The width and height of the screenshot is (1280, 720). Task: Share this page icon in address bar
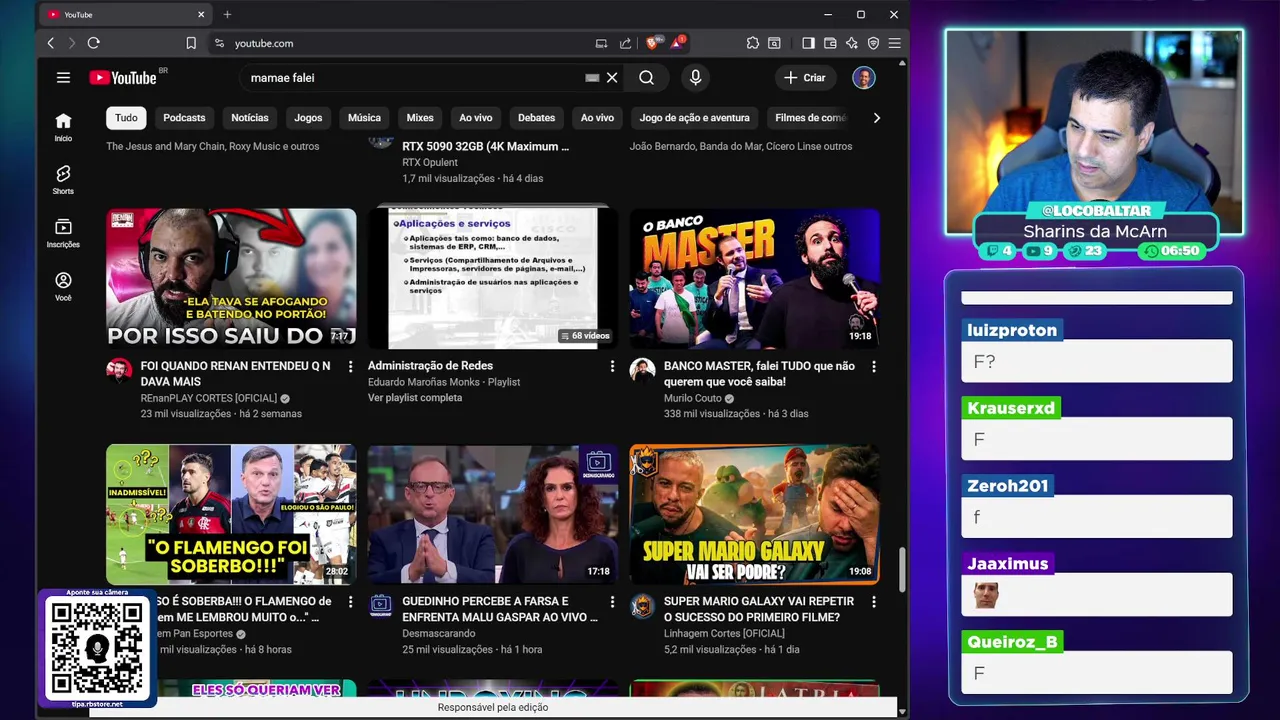coord(625,43)
